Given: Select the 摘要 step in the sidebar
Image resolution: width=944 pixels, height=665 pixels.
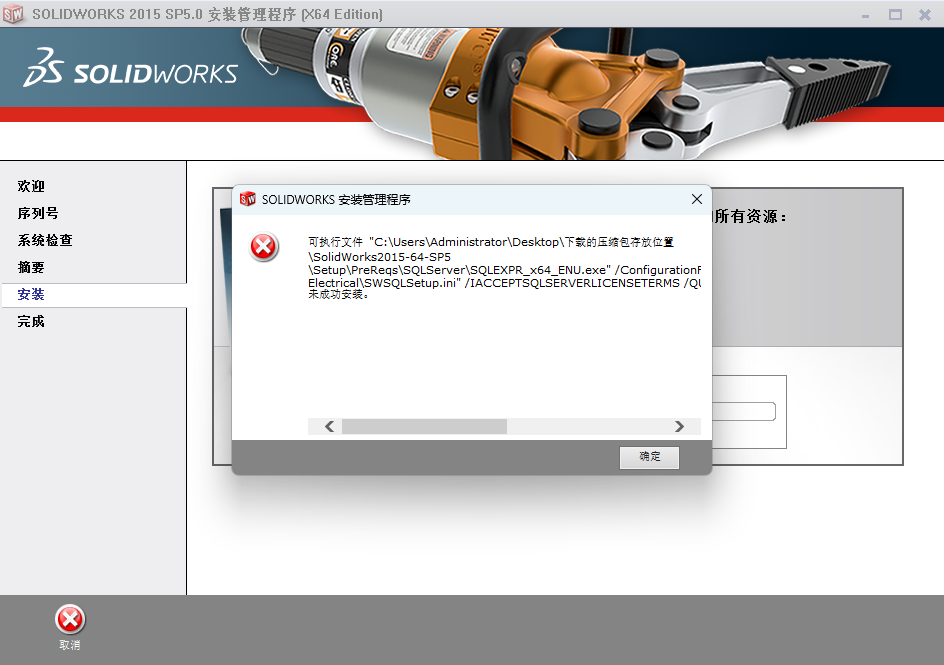Looking at the screenshot, I should click(33, 267).
